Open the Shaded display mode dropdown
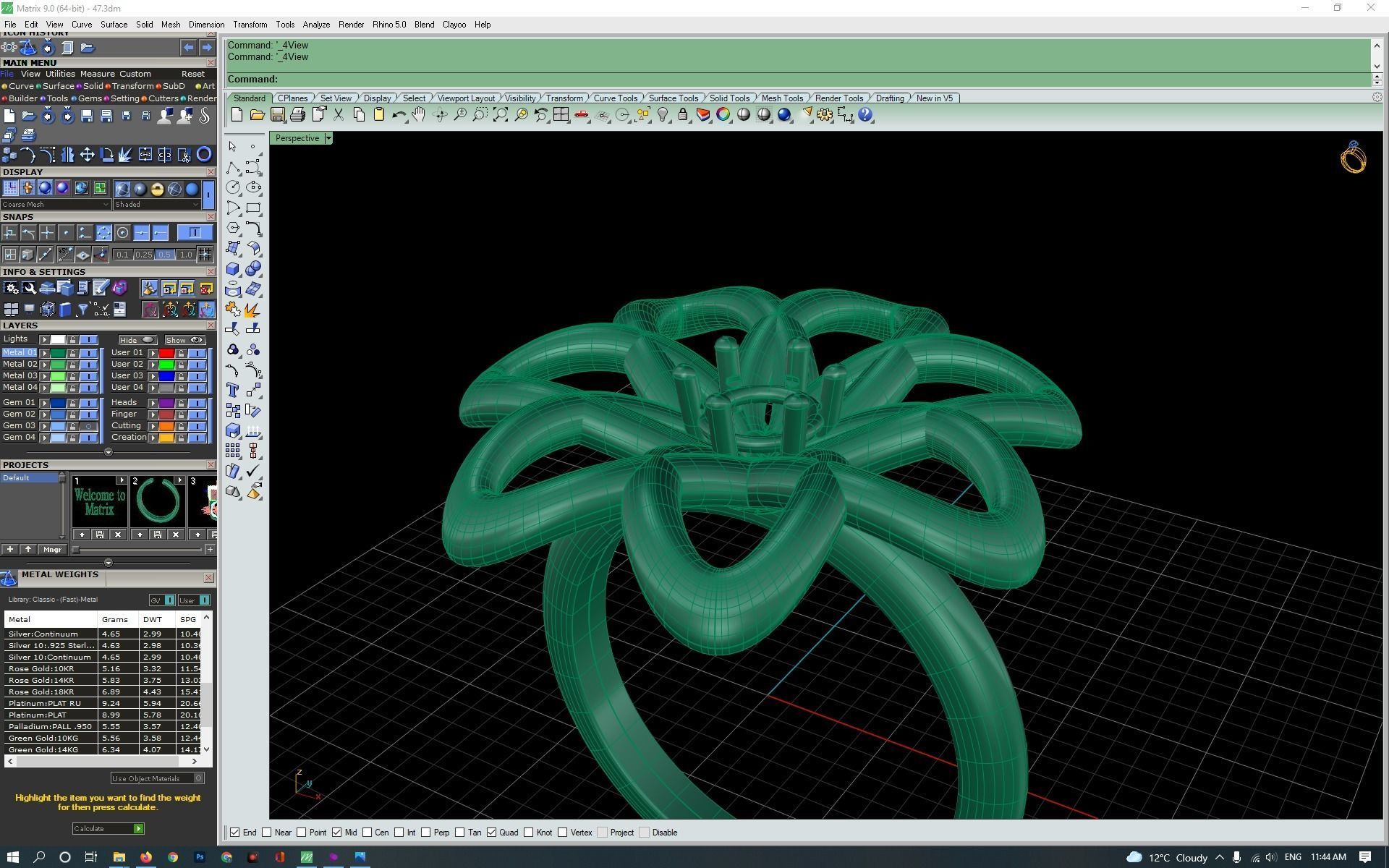Viewport: 1389px width, 868px height. [x=156, y=205]
